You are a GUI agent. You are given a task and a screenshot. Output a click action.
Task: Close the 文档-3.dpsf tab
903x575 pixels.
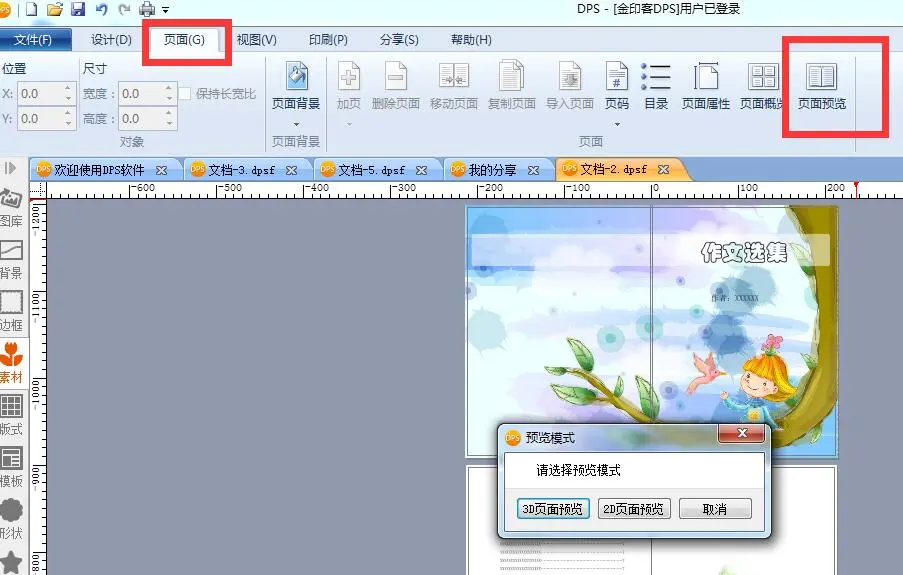tap(291, 171)
